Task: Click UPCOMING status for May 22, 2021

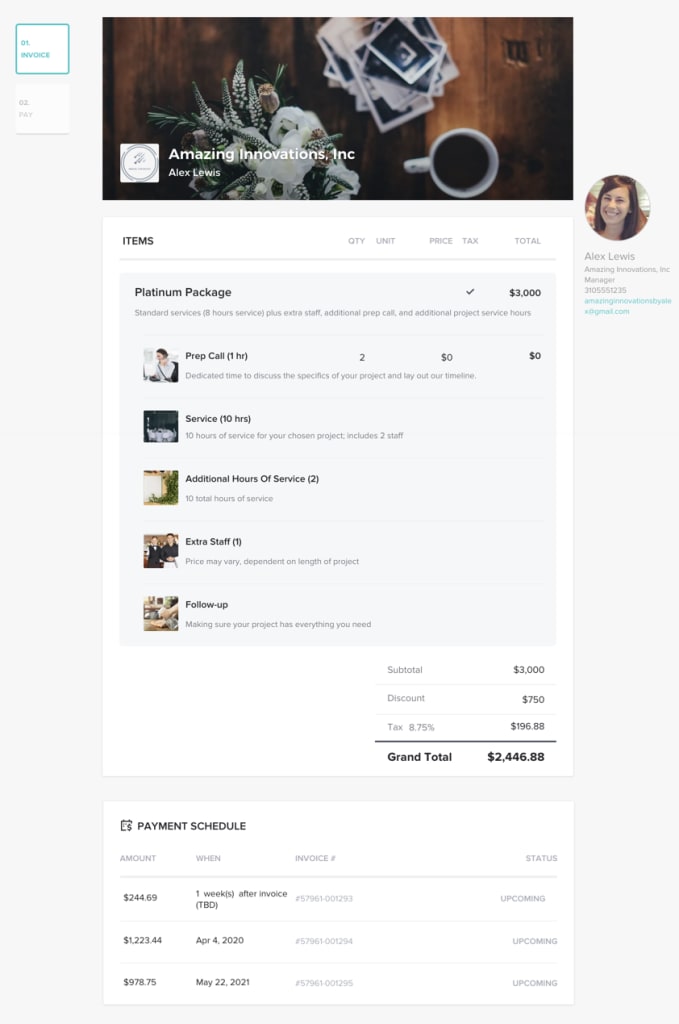Action: pos(535,983)
